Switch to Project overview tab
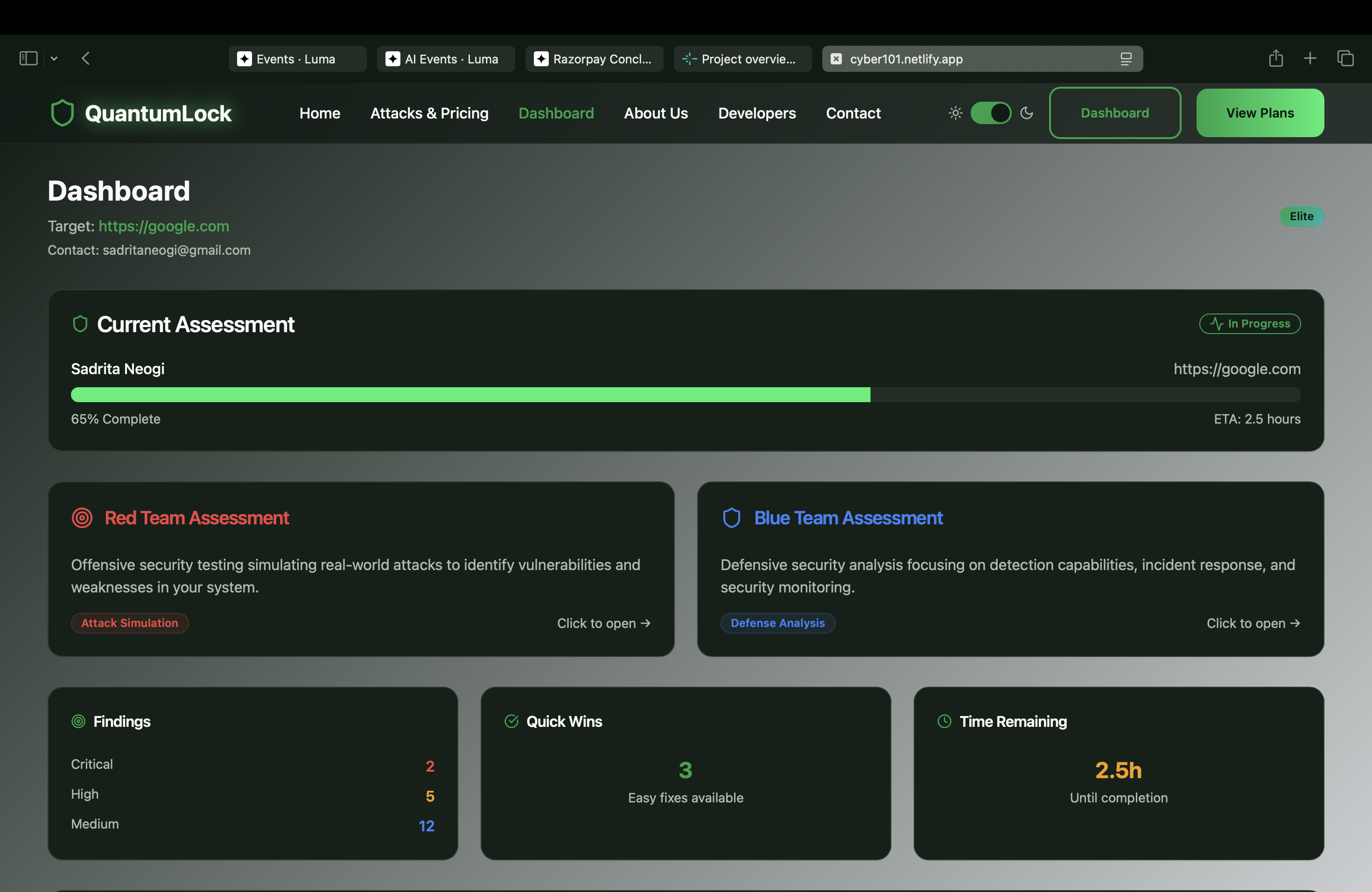Viewport: 1372px width, 892px height. pos(742,59)
